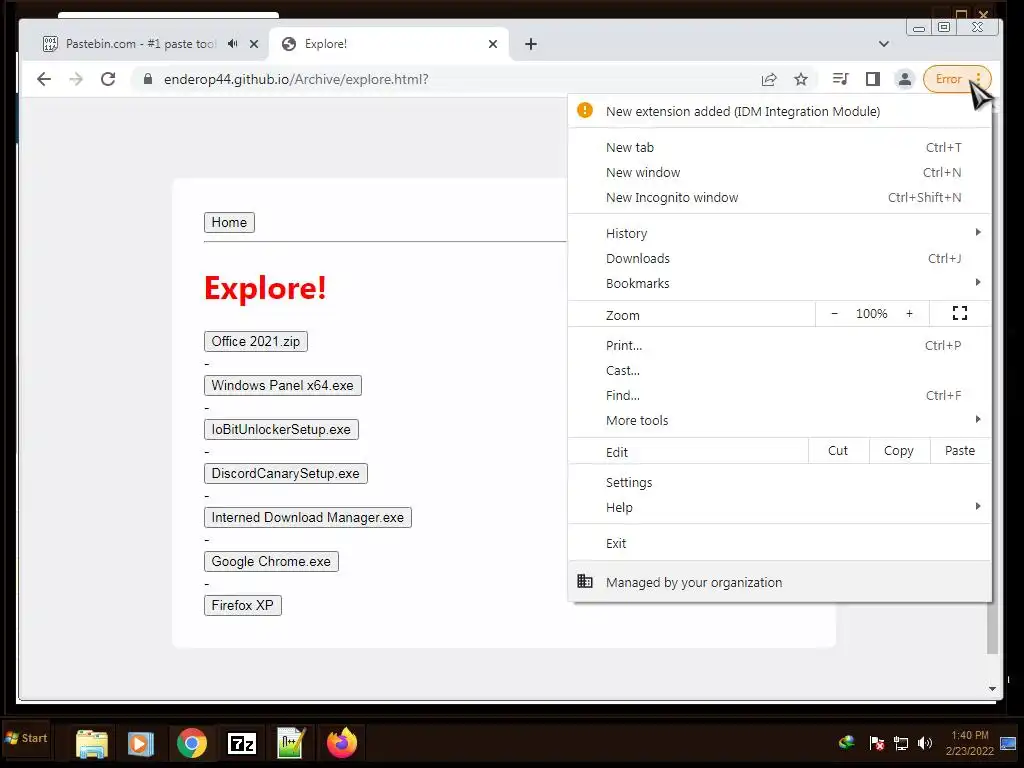Select the Explore! tab
The height and width of the screenshot is (768, 1024).
point(389,44)
